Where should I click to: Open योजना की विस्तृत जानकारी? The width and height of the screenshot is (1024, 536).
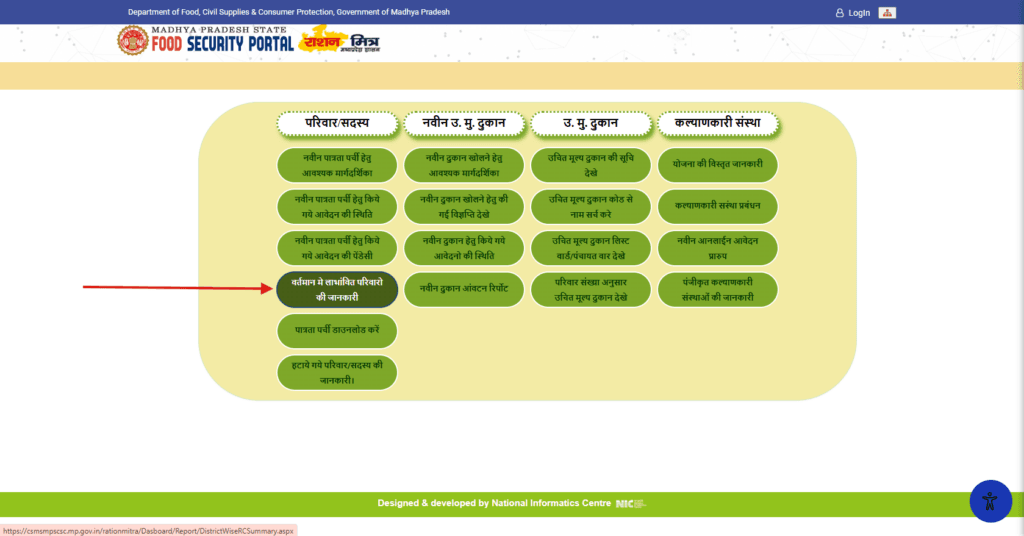pos(717,165)
